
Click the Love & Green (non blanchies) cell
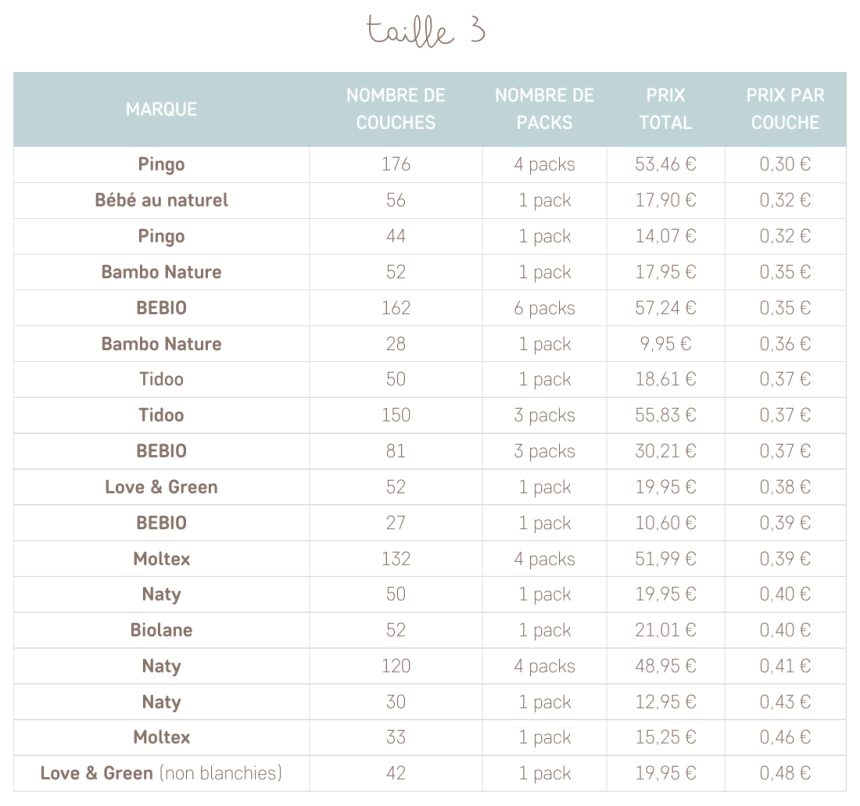(x=161, y=773)
